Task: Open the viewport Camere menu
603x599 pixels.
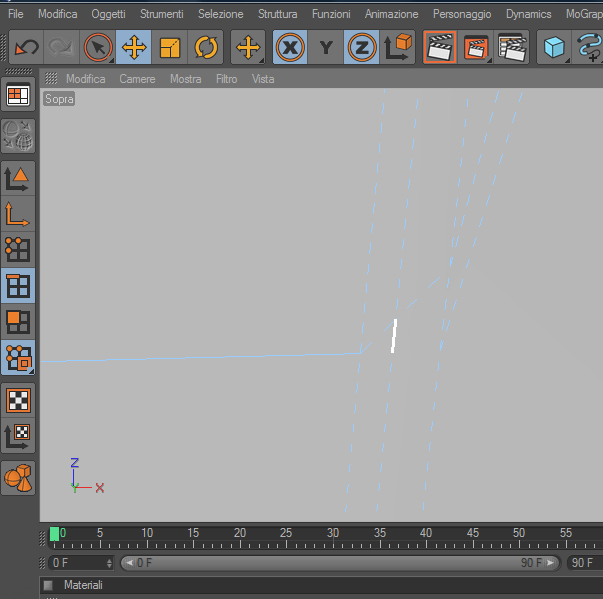Action: click(x=137, y=79)
